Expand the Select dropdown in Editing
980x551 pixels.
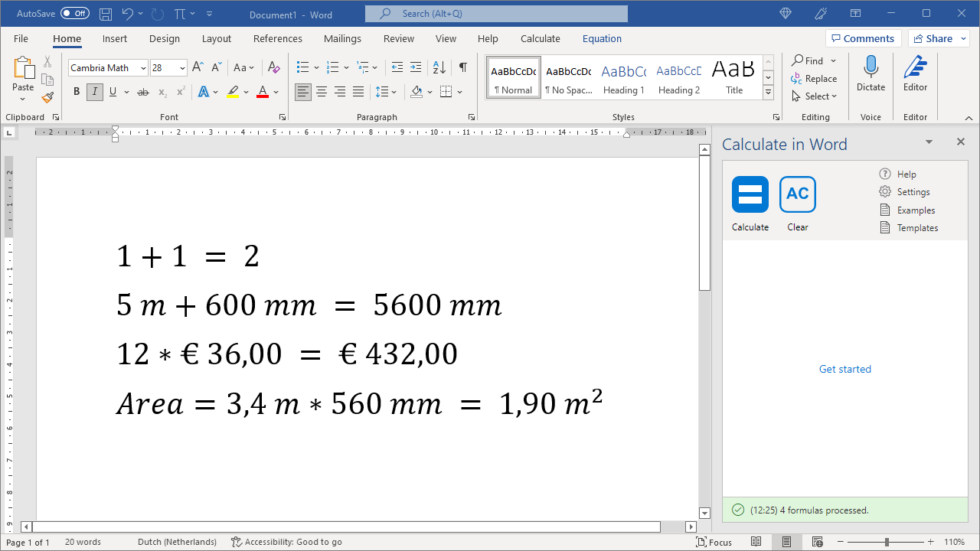pyautogui.click(x=813, y=96)
